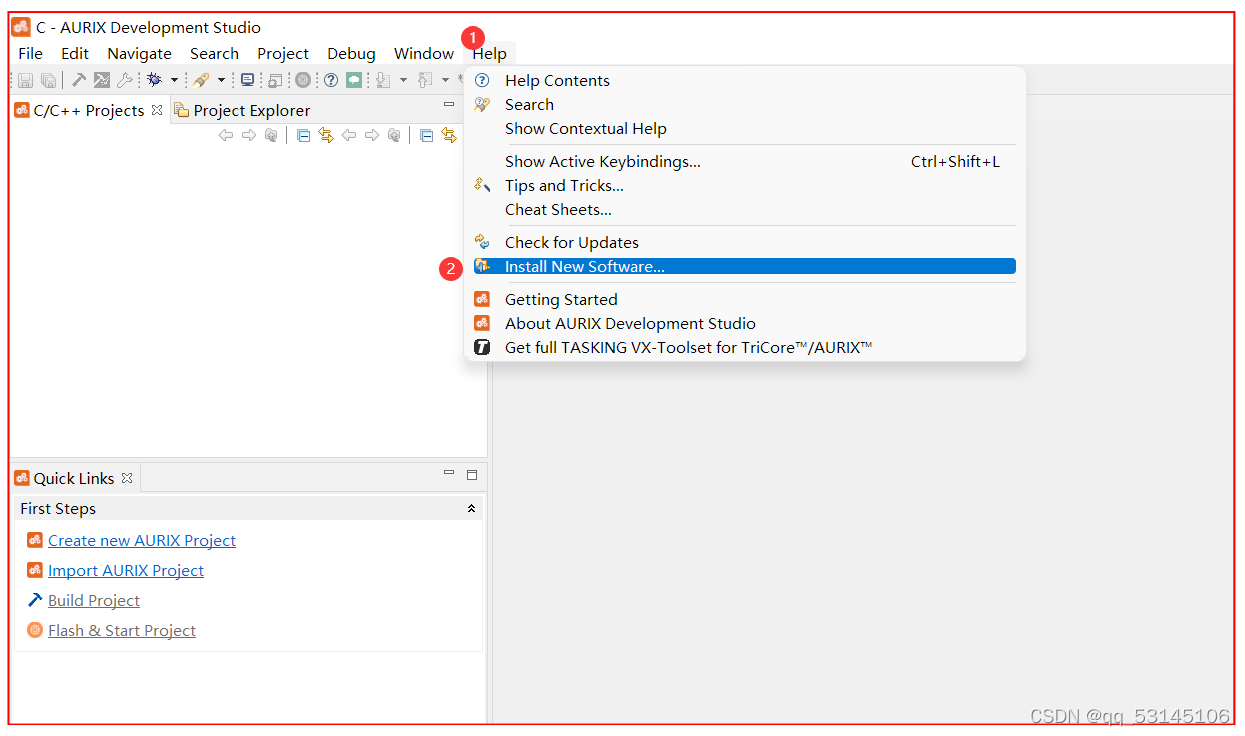Click the Check for Updates menu icon

[x=482, y=242]
